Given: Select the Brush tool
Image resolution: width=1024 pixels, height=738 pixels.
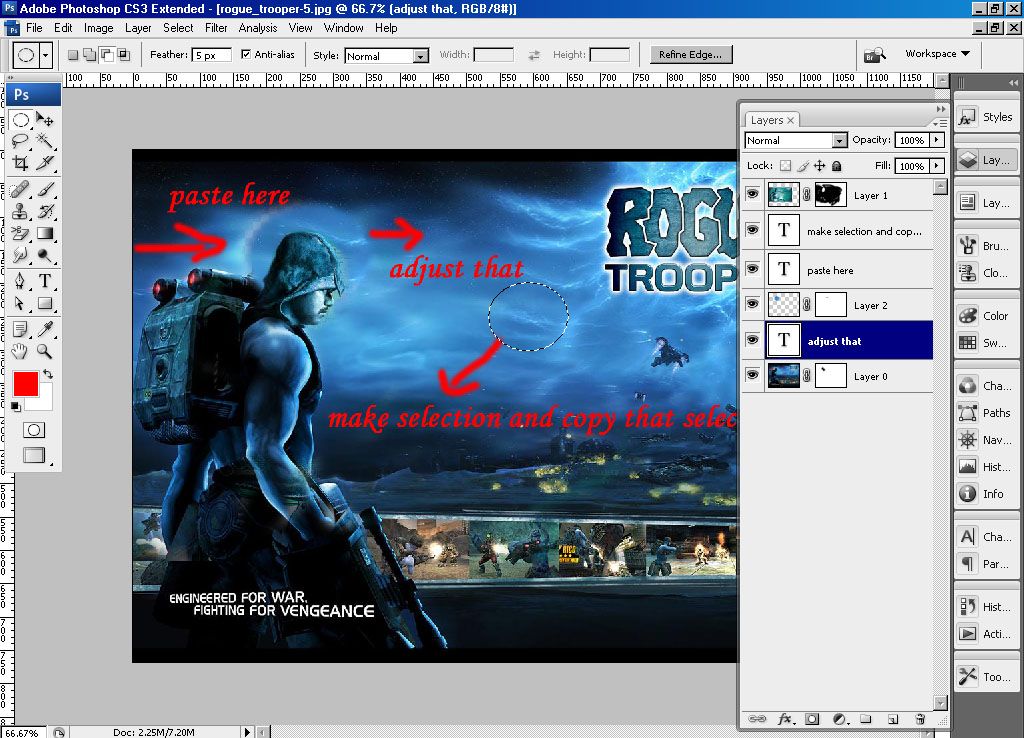Looking at the screenshot, I should [x=44, y=189].
